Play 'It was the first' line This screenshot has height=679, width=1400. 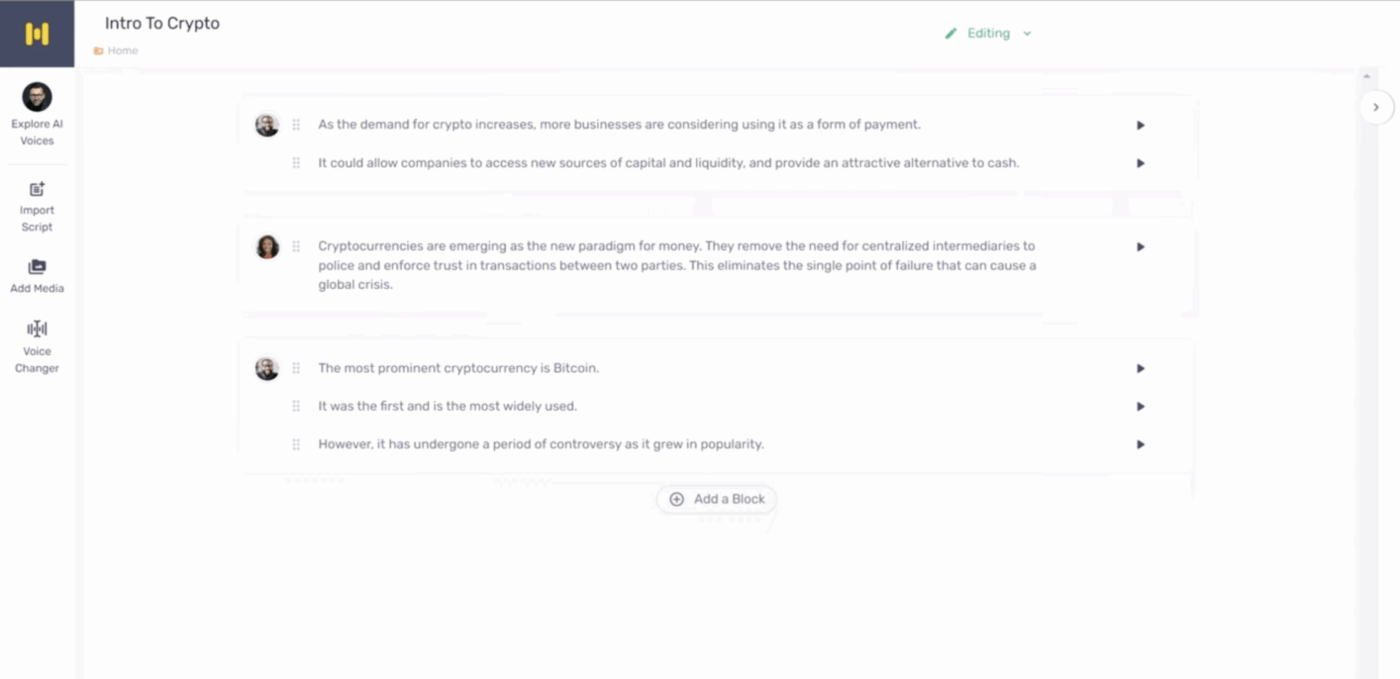(x=1140, y=407)
